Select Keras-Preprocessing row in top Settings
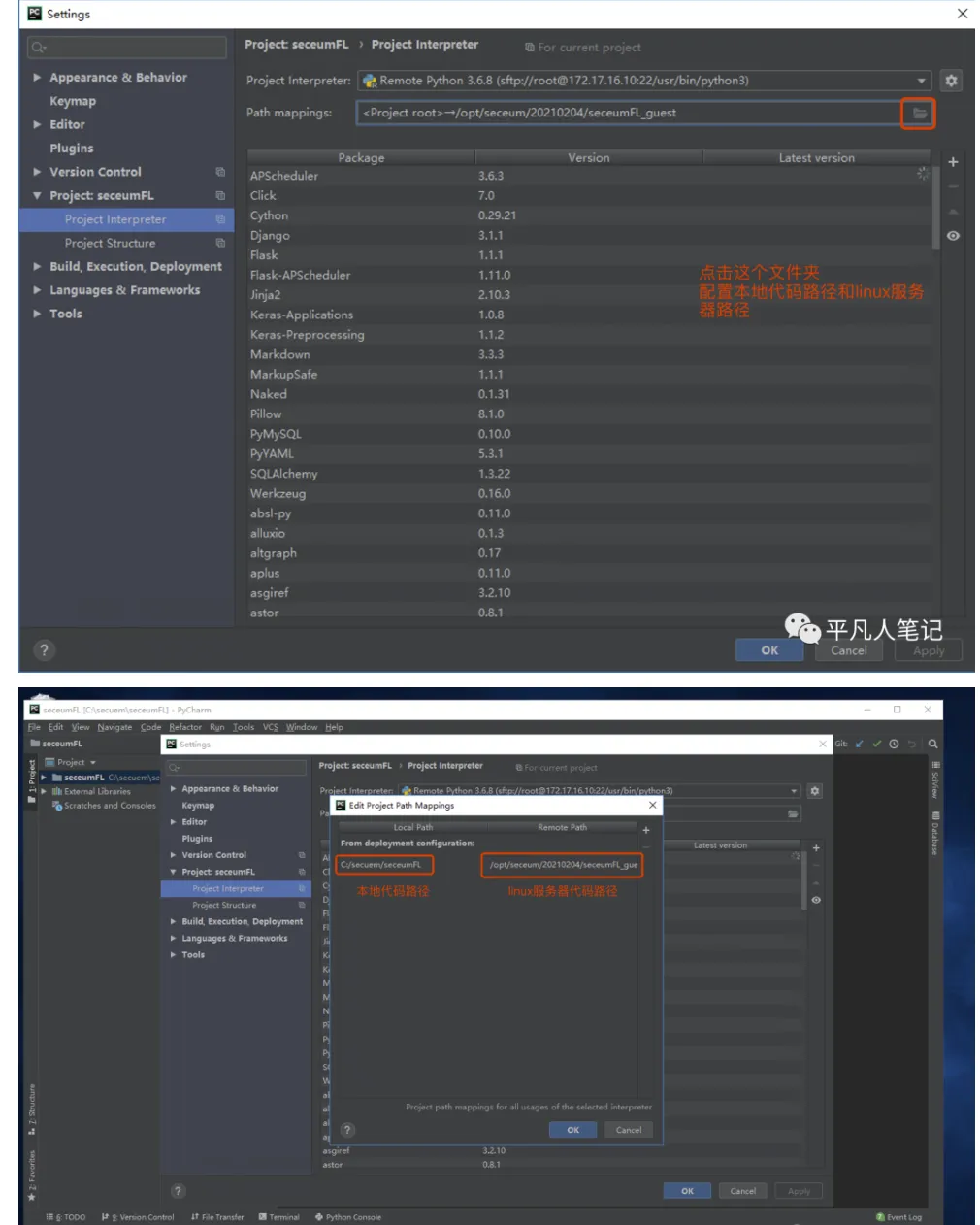 (589, 334)
